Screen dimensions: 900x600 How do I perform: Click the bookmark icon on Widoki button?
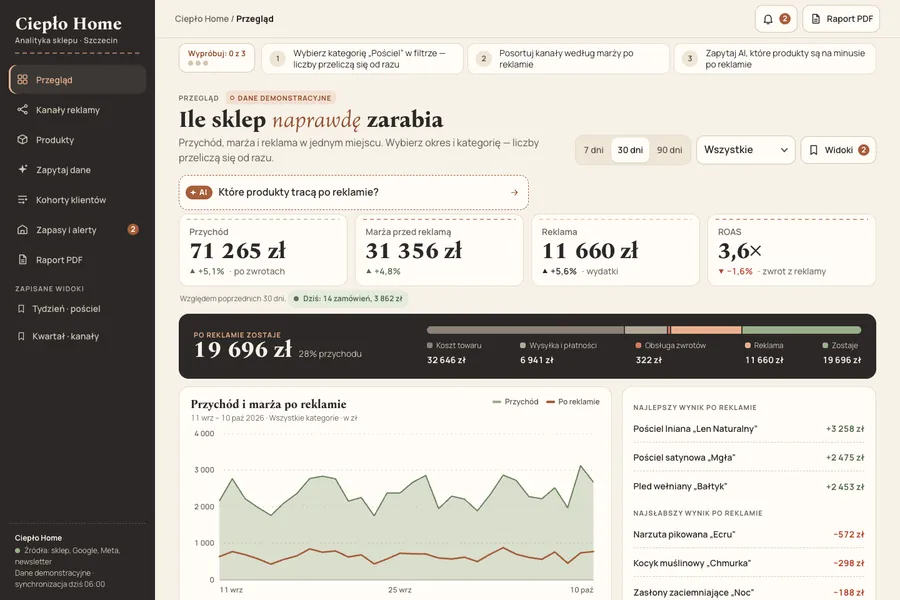[813, 150]
